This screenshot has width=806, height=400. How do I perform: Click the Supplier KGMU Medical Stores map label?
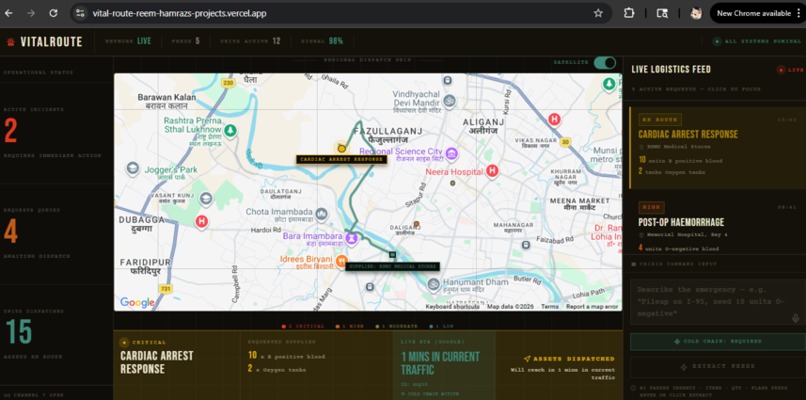(x=392, y=267)
